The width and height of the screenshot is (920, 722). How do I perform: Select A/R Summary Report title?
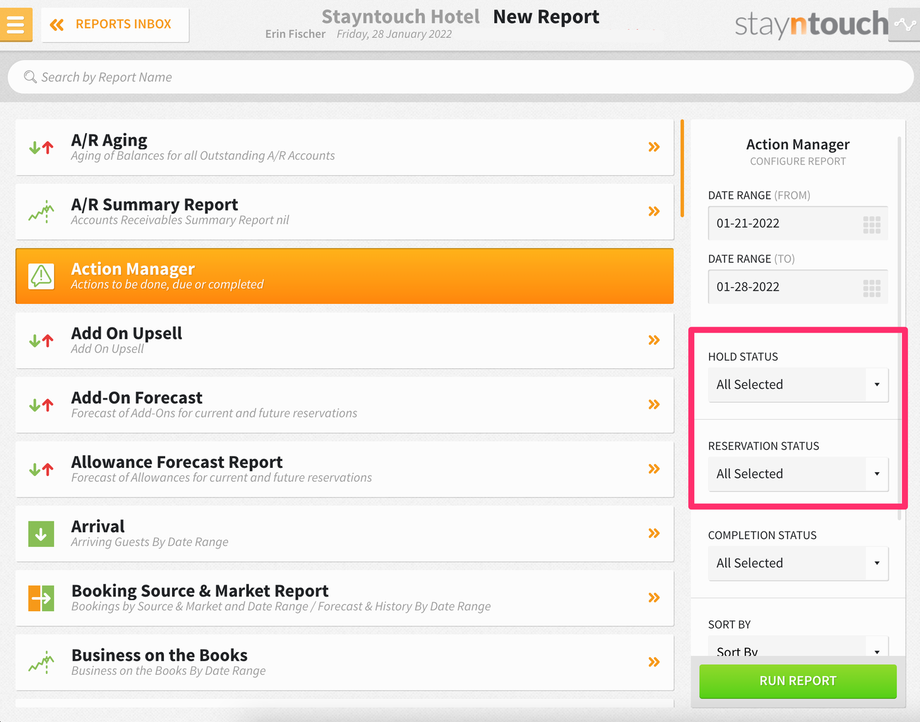154,205
